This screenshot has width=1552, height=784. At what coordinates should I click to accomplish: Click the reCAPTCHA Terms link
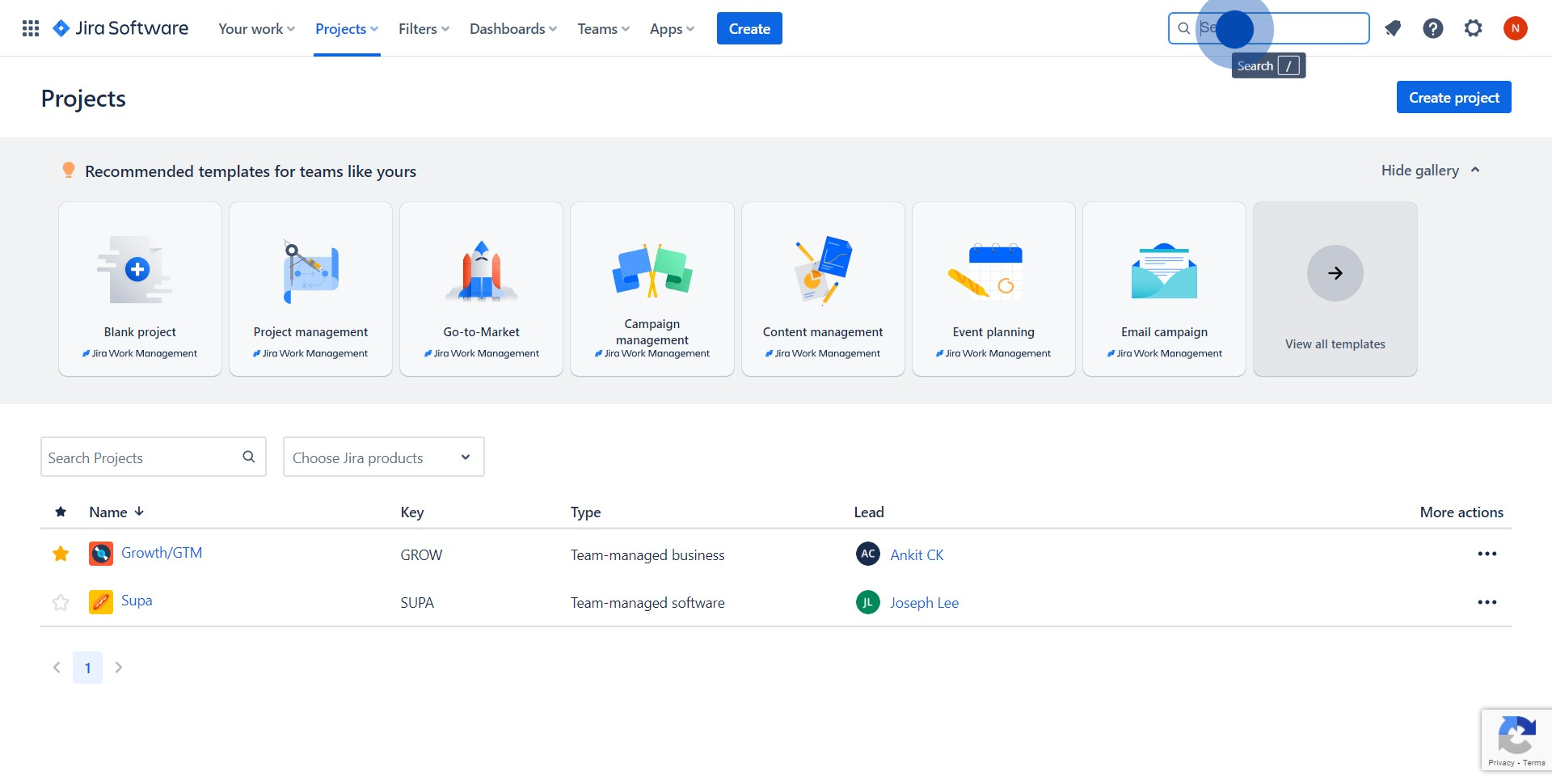click(1534, 762)
